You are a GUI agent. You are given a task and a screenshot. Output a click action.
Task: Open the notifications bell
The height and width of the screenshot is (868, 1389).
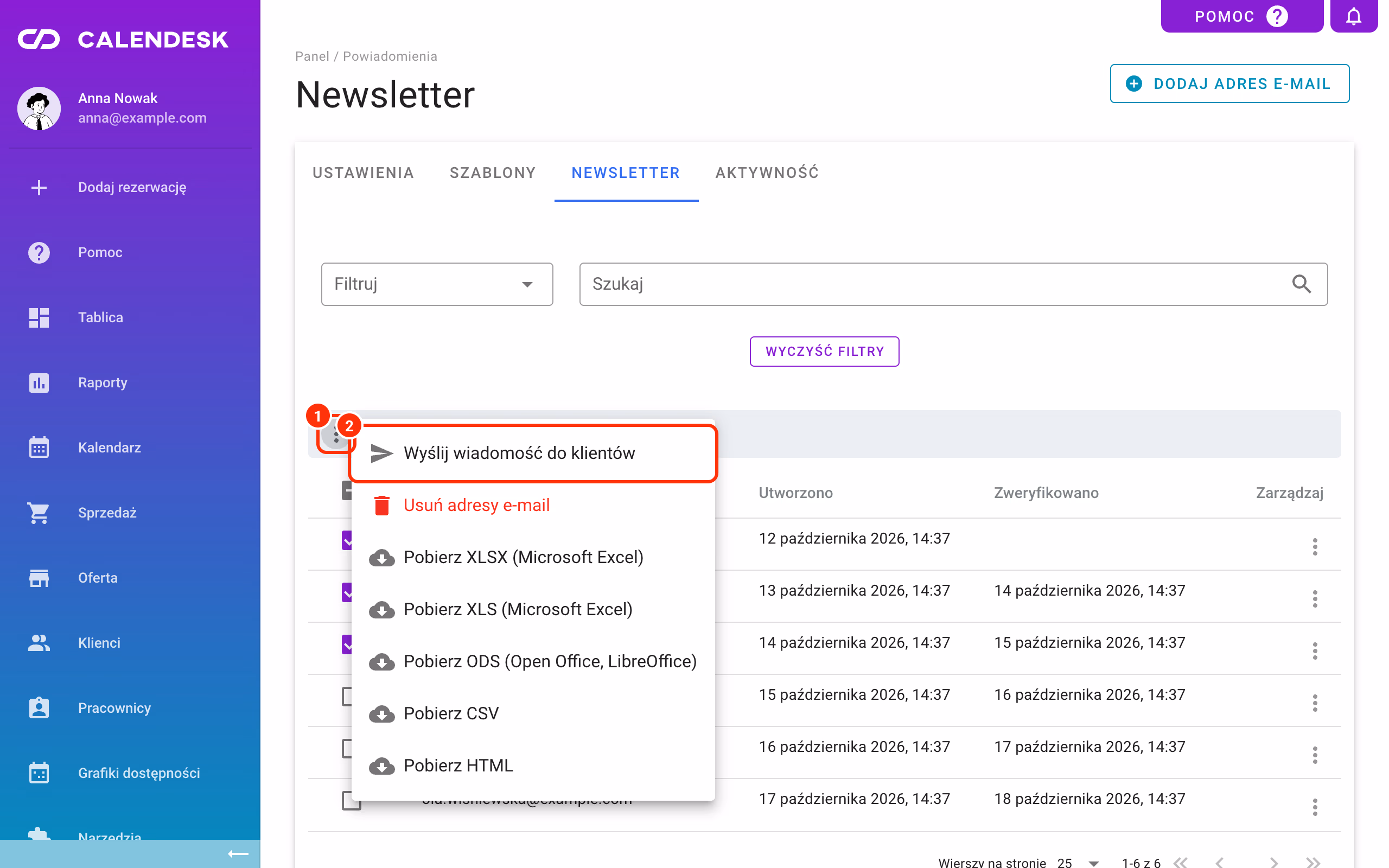click(x=1353, y=16)
